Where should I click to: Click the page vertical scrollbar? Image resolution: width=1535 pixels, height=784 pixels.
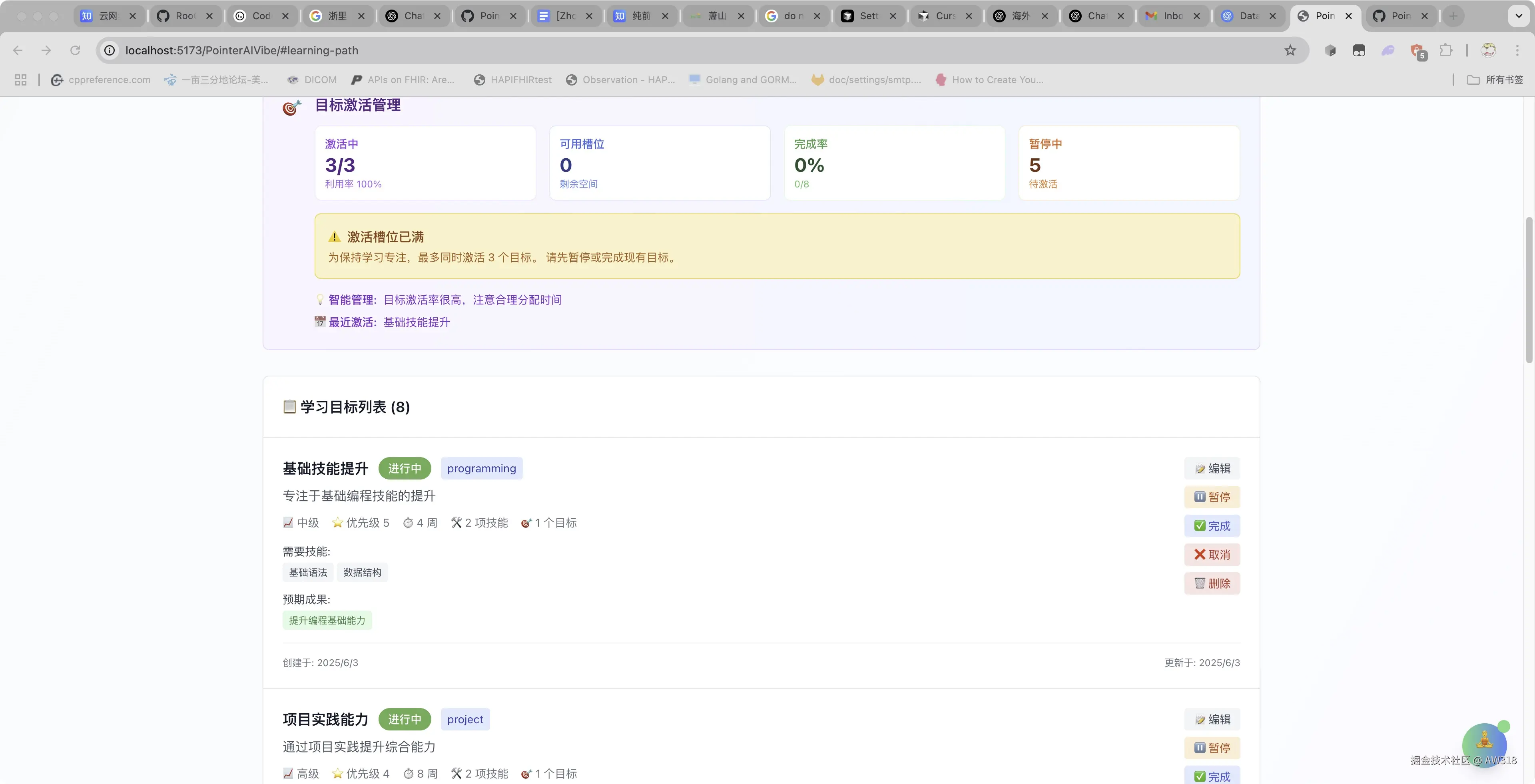(x=1529, y=290)
